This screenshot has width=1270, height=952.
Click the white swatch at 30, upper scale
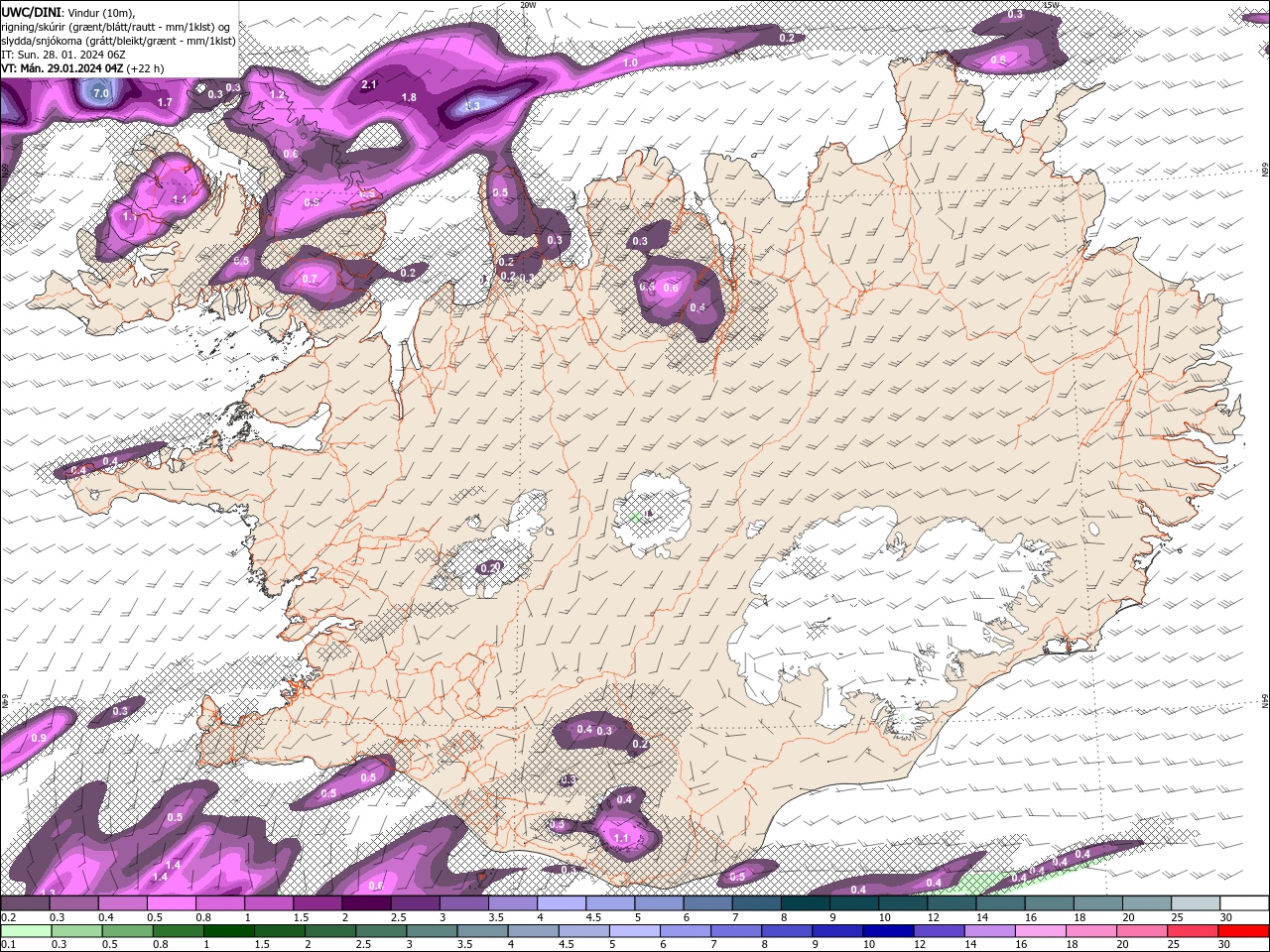[x=1244, y=903]
